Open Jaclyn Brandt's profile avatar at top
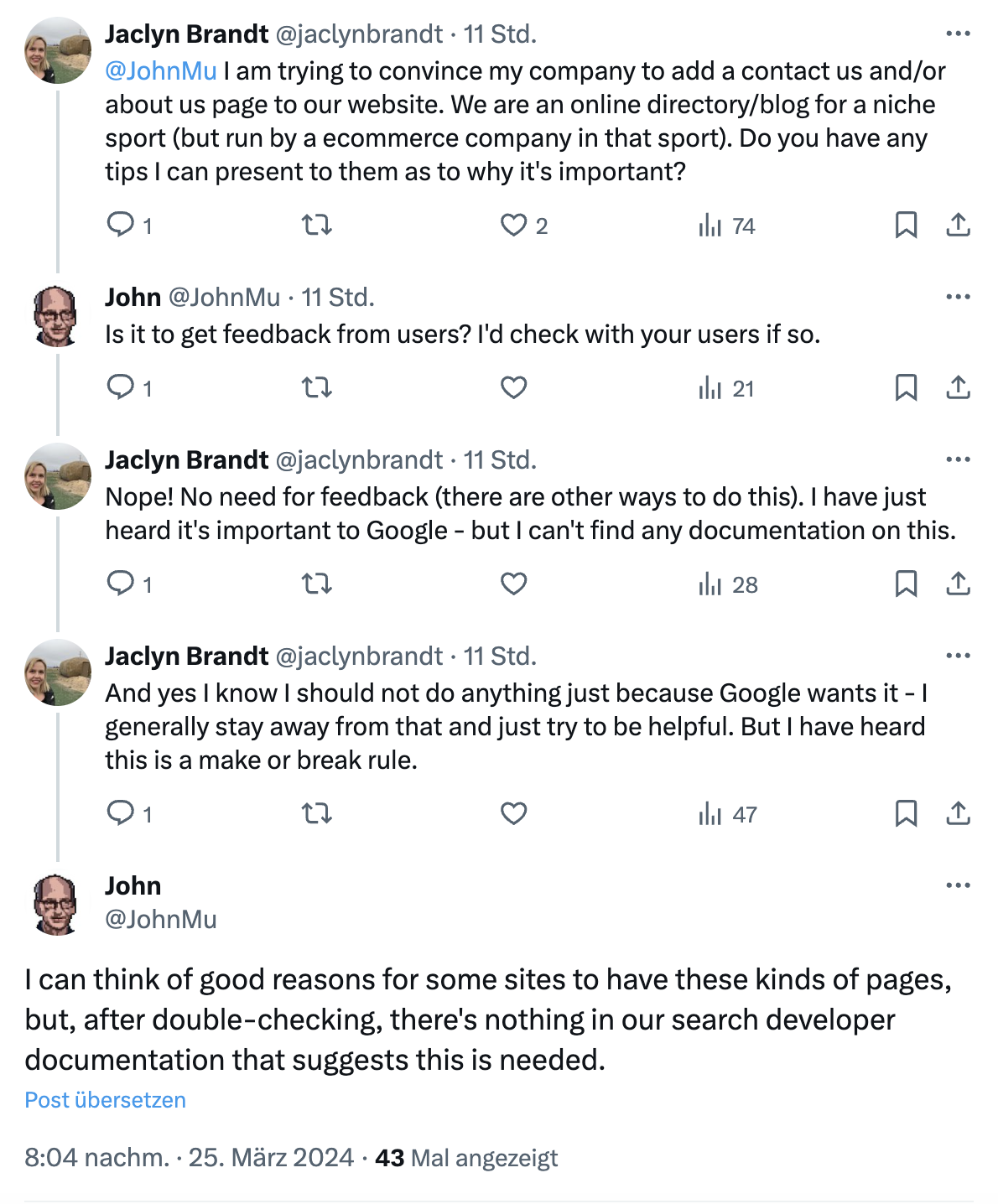The width and height of the screenshot is (998, 1204). [57, 51]
